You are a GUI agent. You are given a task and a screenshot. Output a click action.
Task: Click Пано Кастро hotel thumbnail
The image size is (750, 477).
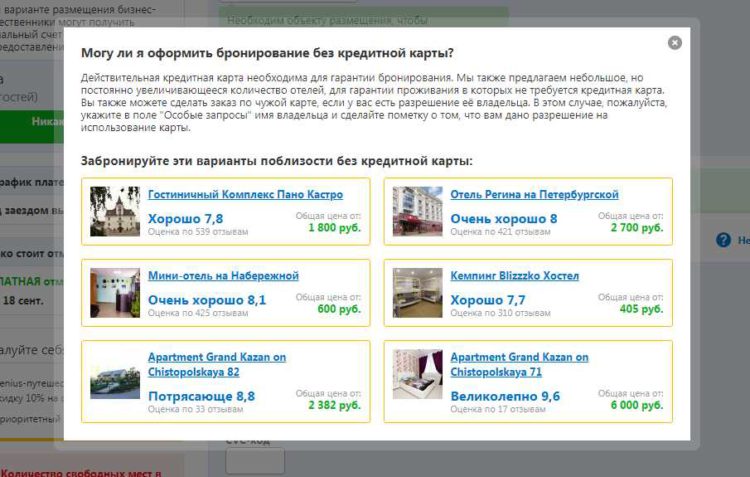click(115, 211)
